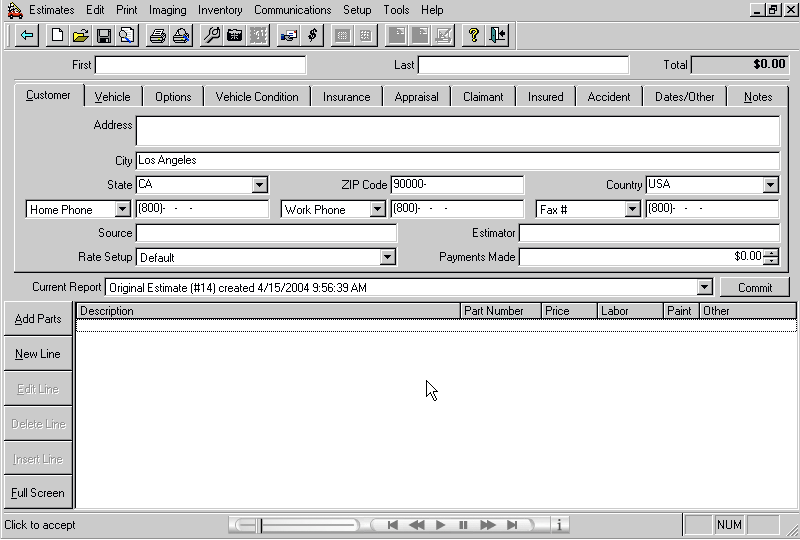The image size is (800, 540).
Task: Click the dollar sign toolbar icon
Action: [x=313, y=36]
